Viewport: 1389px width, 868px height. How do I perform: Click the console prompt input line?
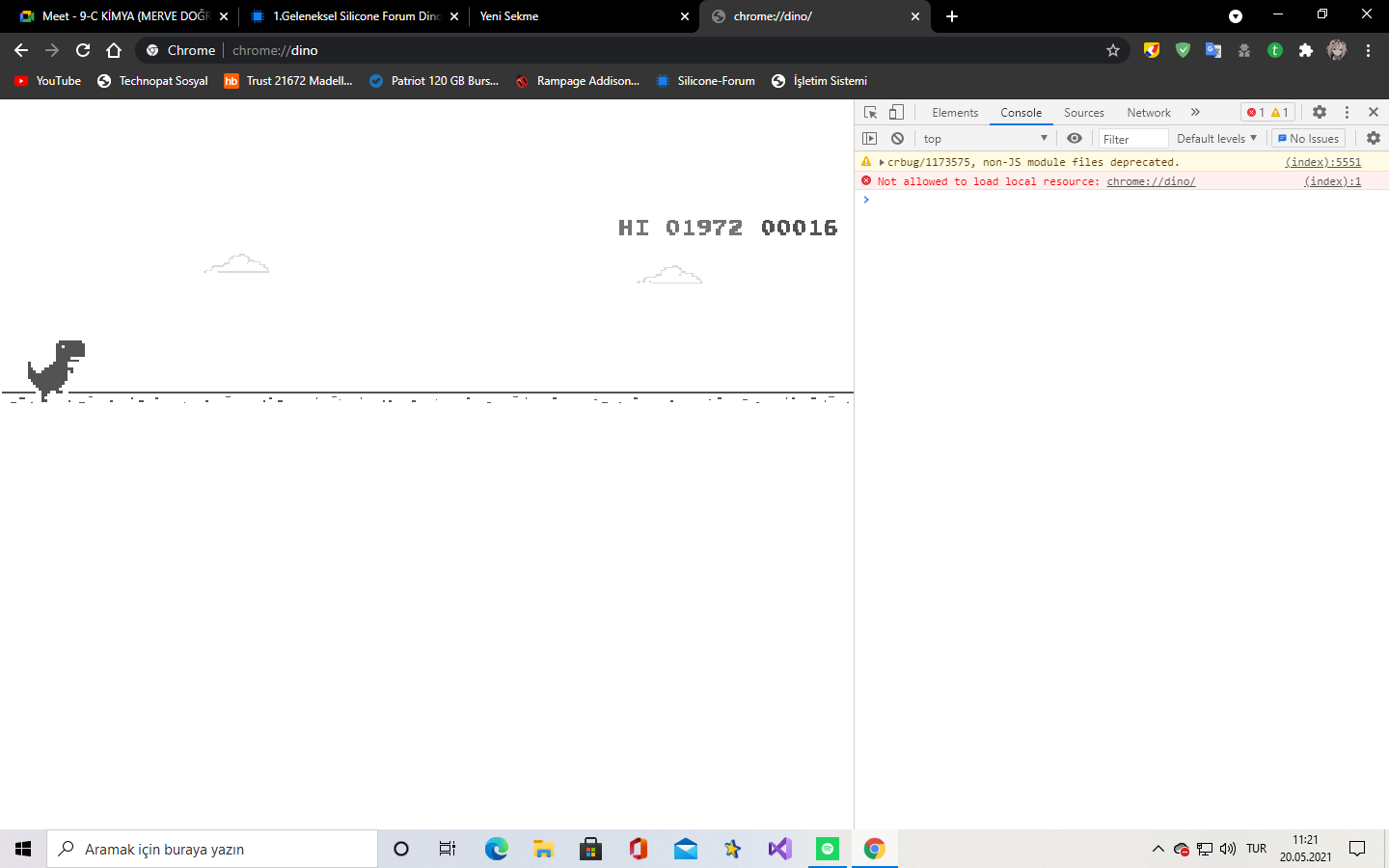pos(1122,200)
